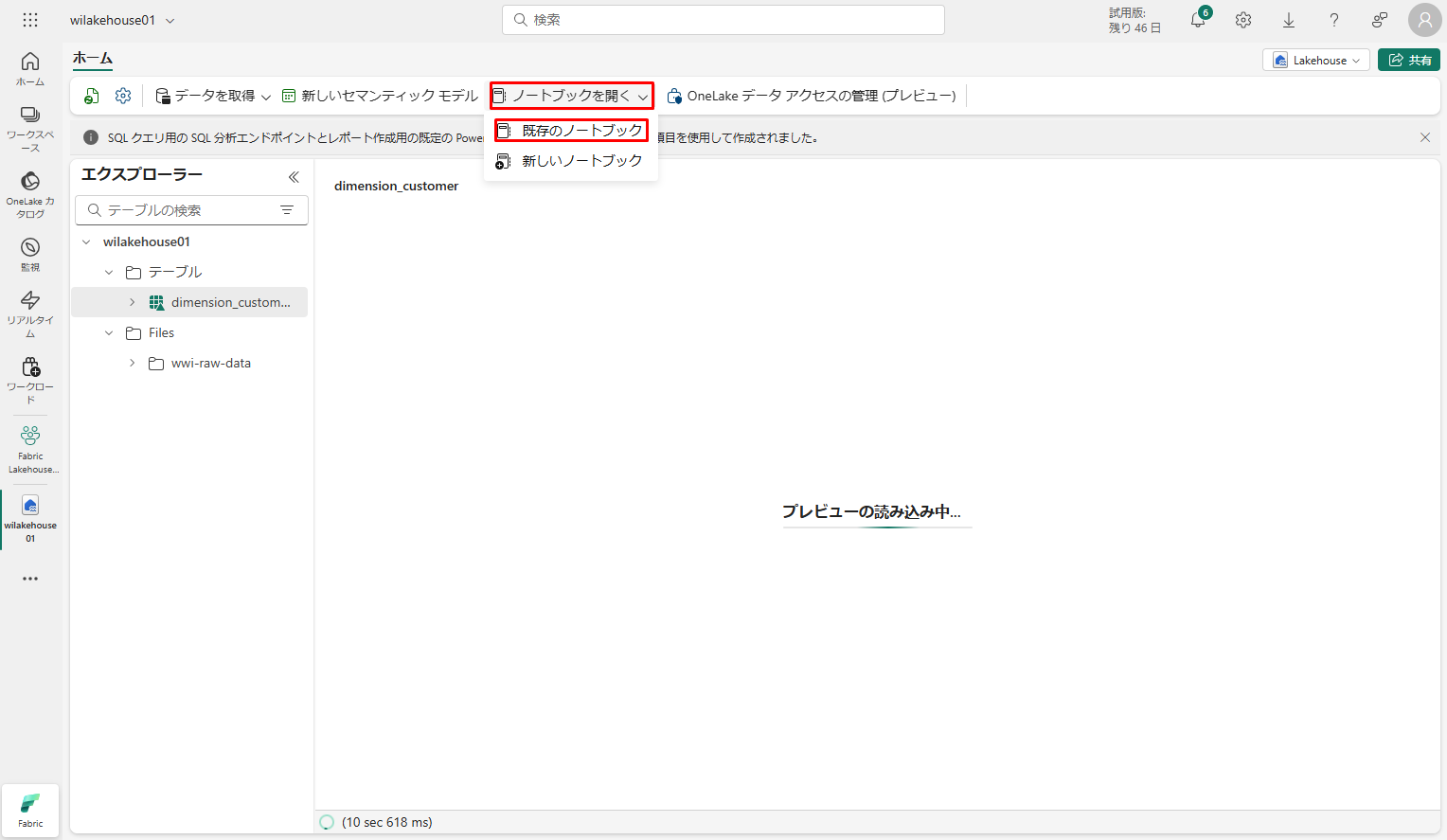
Task: Click the dimension_customer preview heading
Action: pyautogui.click(x=396, y=187)
